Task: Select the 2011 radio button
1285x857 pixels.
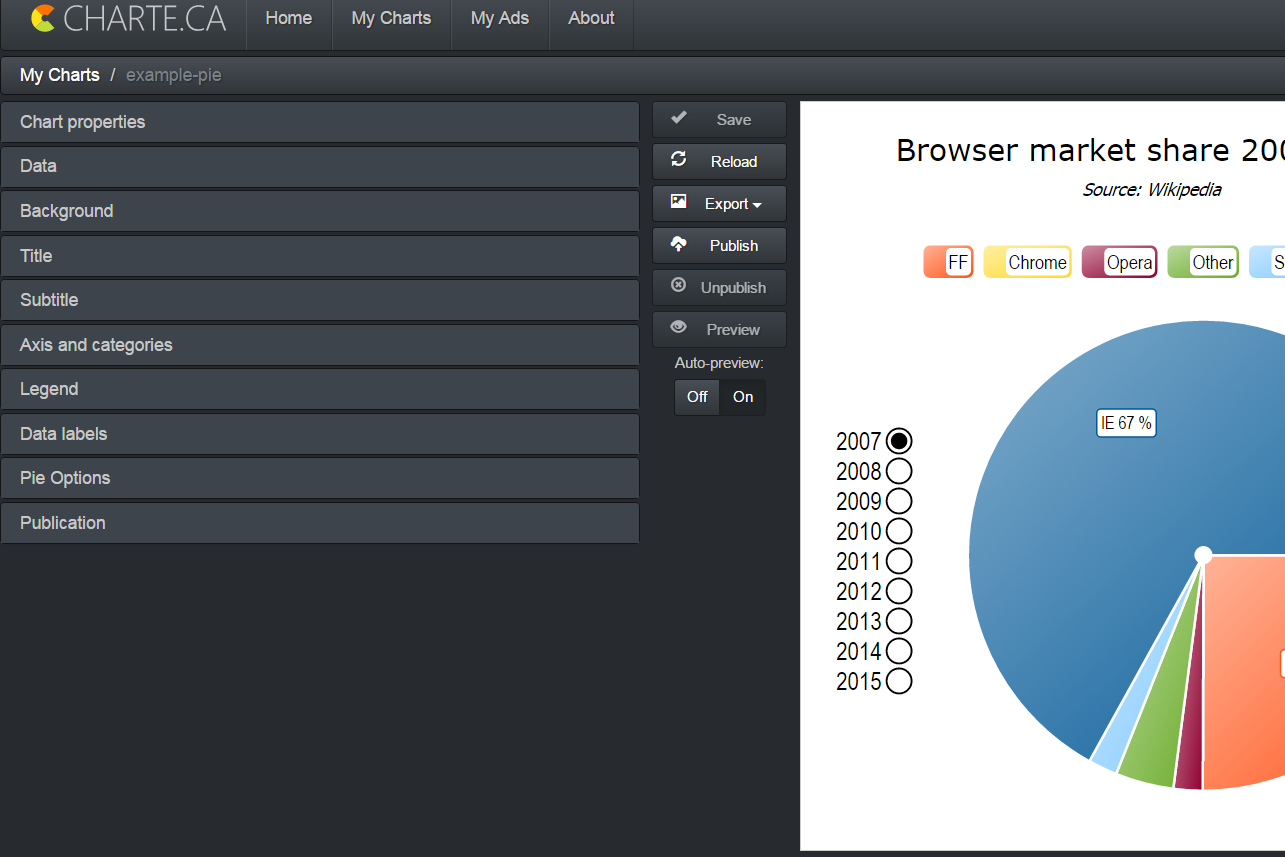Action: [899, 561]
